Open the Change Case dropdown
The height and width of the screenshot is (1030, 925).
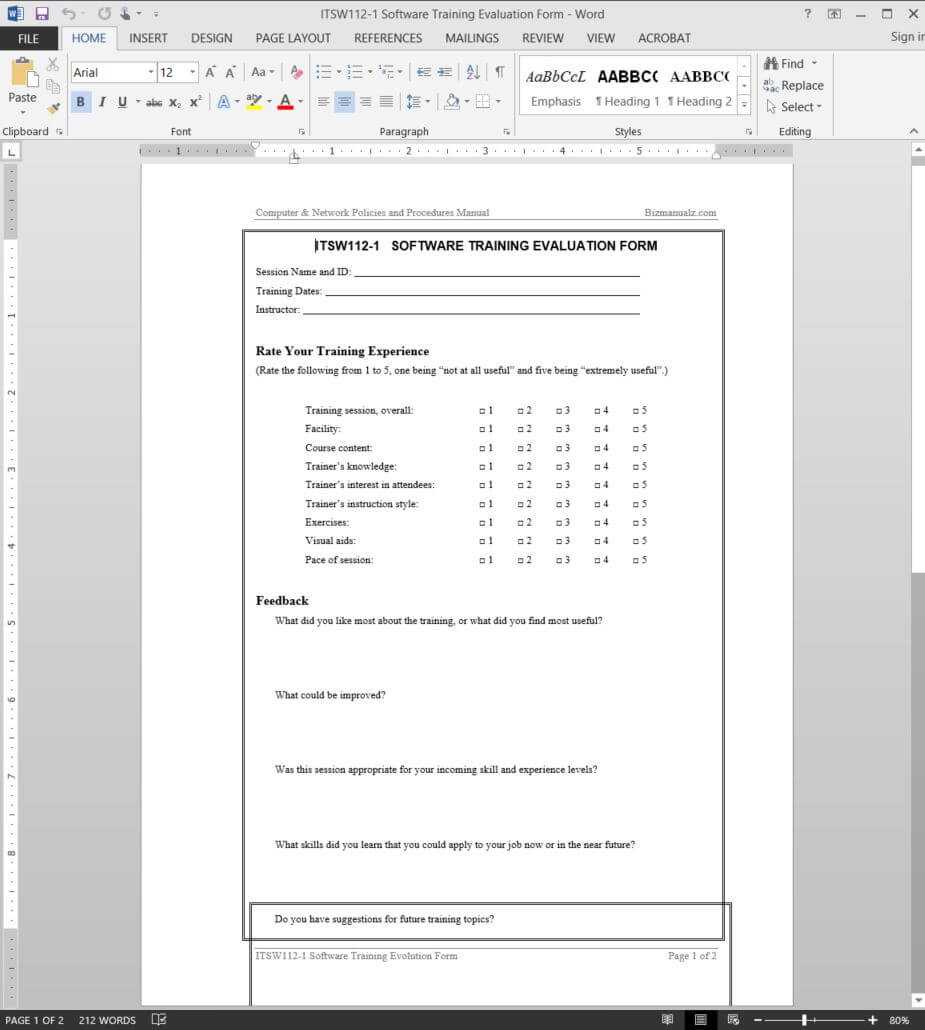[263, 72]
